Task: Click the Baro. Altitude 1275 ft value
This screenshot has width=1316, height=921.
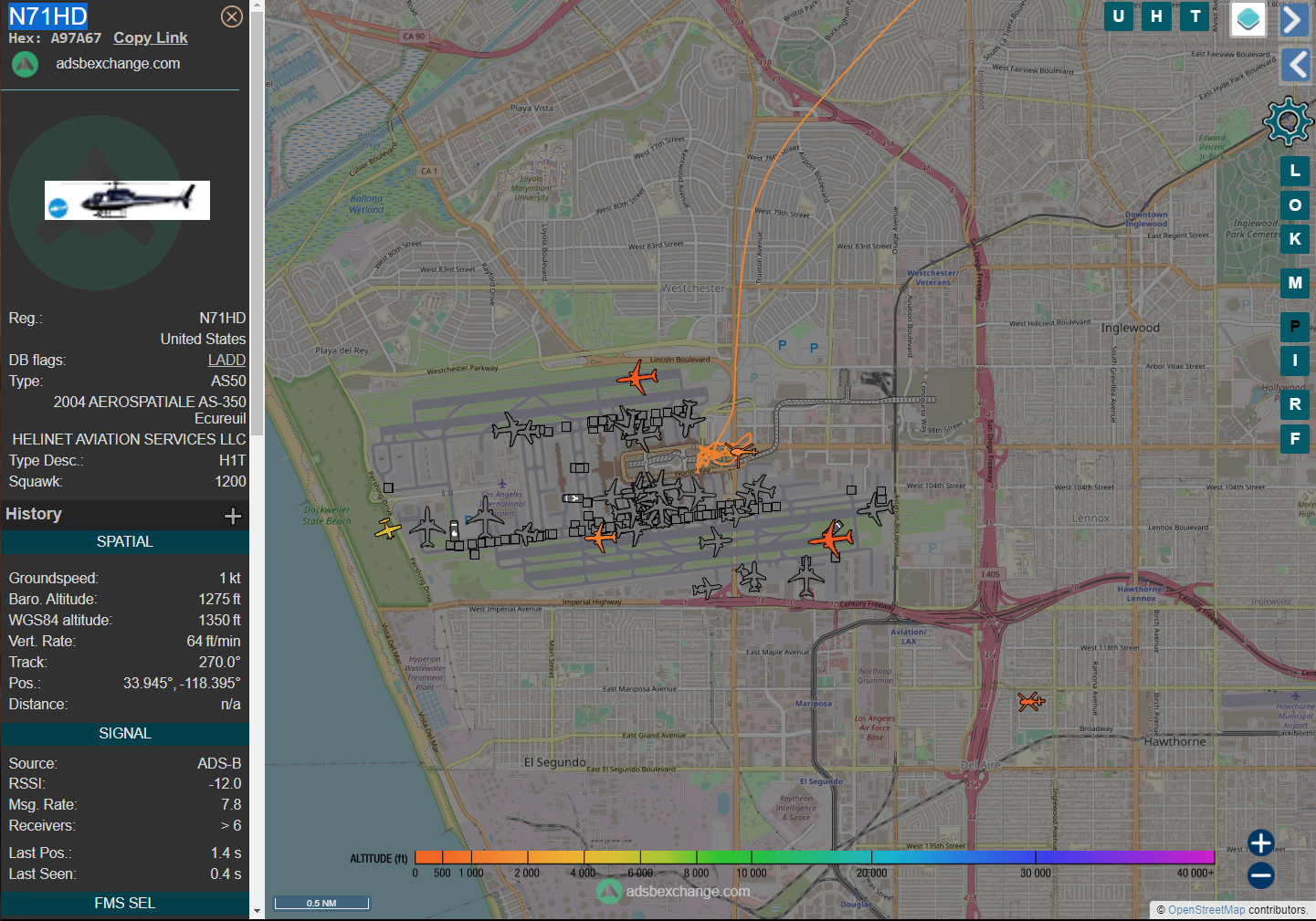Action: pos(220,599)
